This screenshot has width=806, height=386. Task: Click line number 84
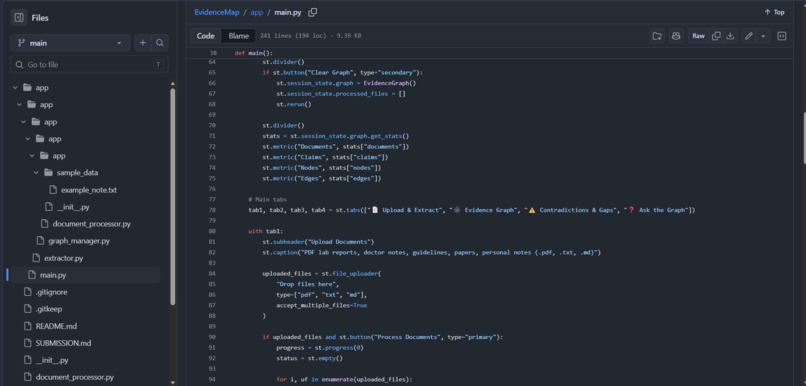click(213, 273)
